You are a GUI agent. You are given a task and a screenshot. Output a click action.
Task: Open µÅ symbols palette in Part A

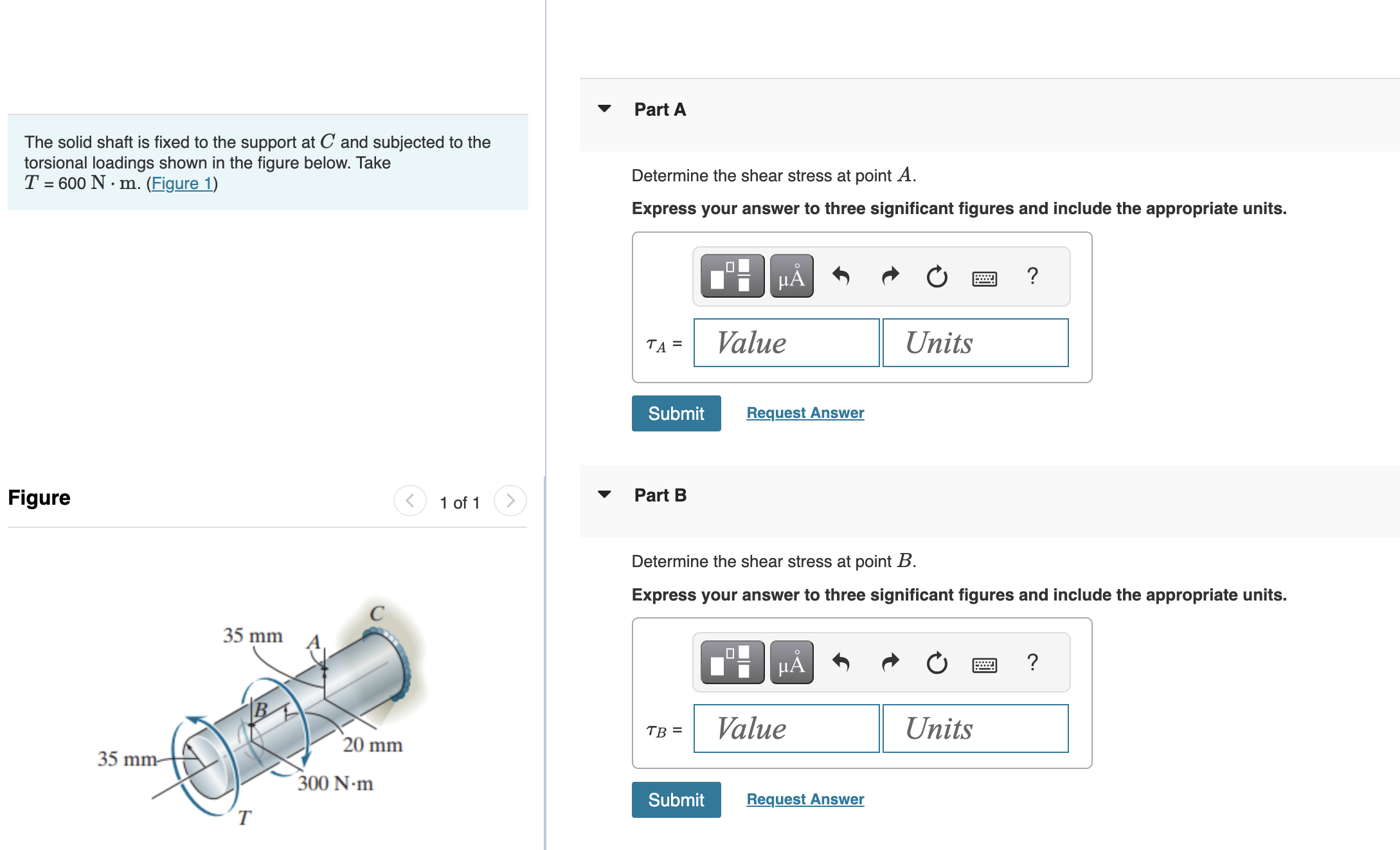(x=791, y=276)
